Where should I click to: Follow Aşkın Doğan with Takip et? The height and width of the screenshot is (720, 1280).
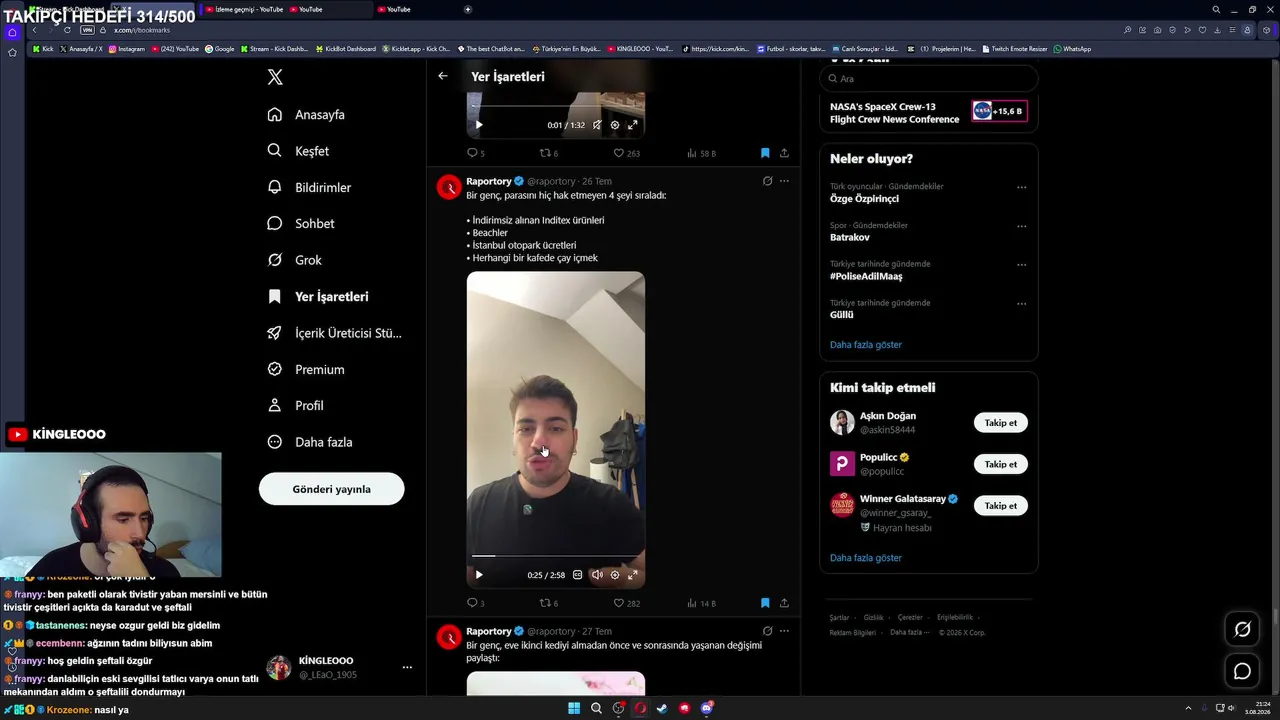pos(1000,423)
